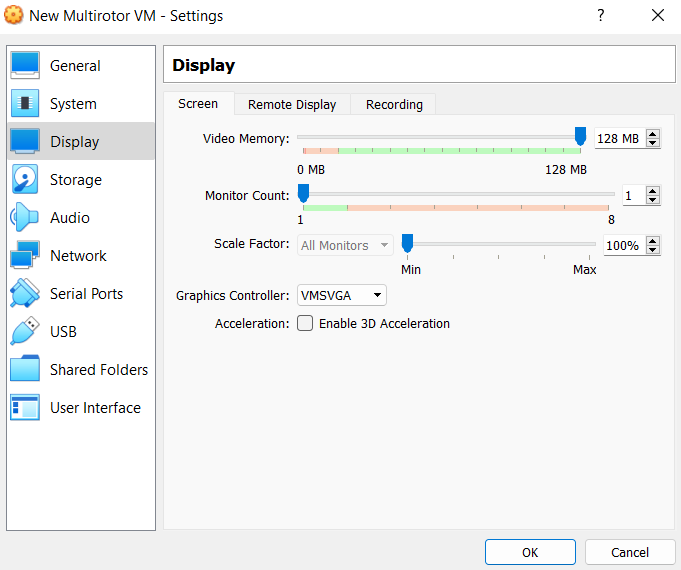Open Shared Folders settings

(x=81, y=369)
